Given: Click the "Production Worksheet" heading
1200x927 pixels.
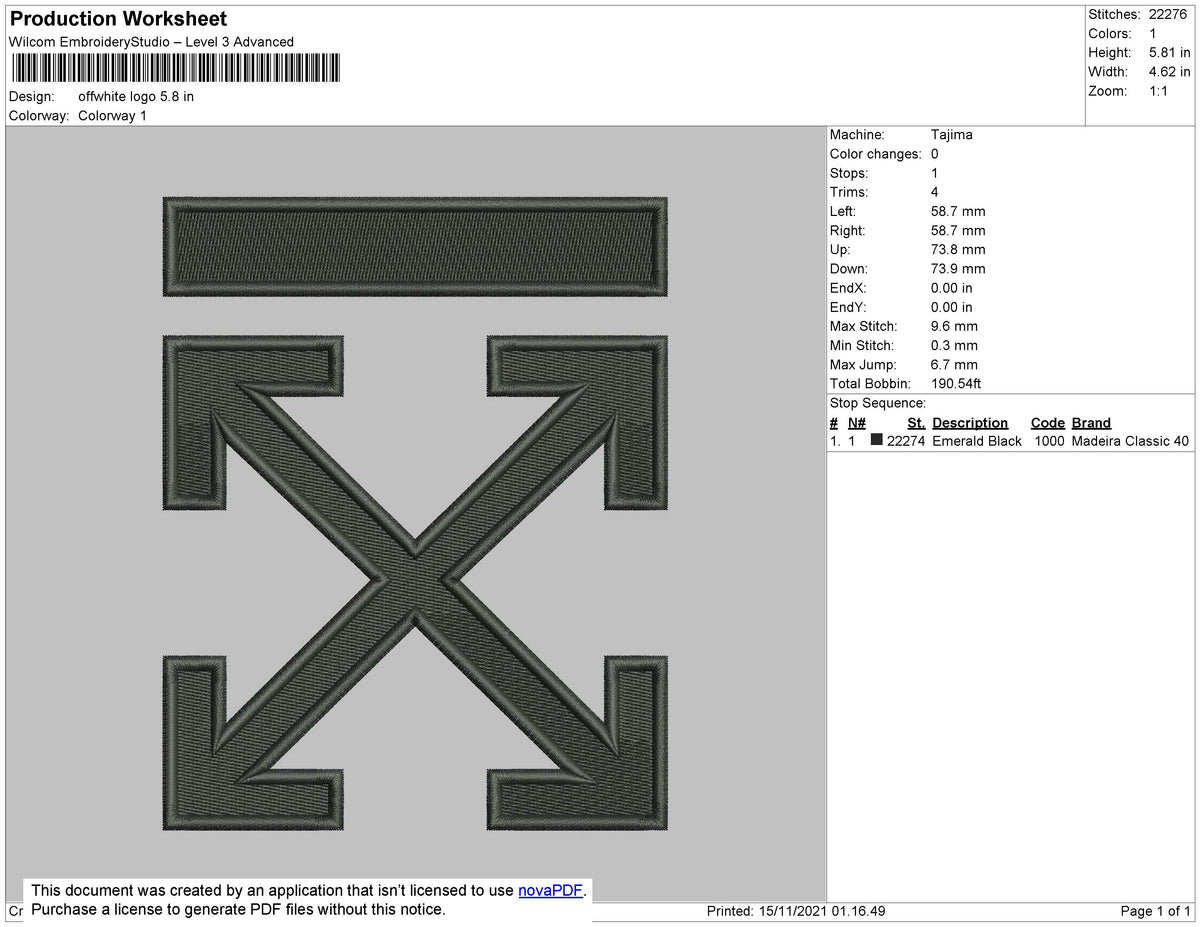Looking at the screenshot, I should click(x=119, y=19).
